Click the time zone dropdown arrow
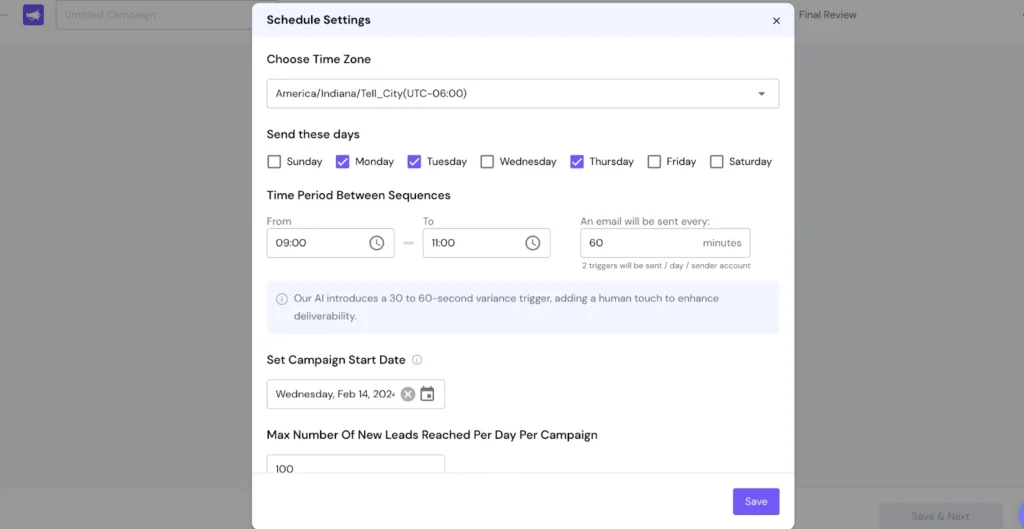Screen dimensions: 1024x529 click(x=761, y=94)
